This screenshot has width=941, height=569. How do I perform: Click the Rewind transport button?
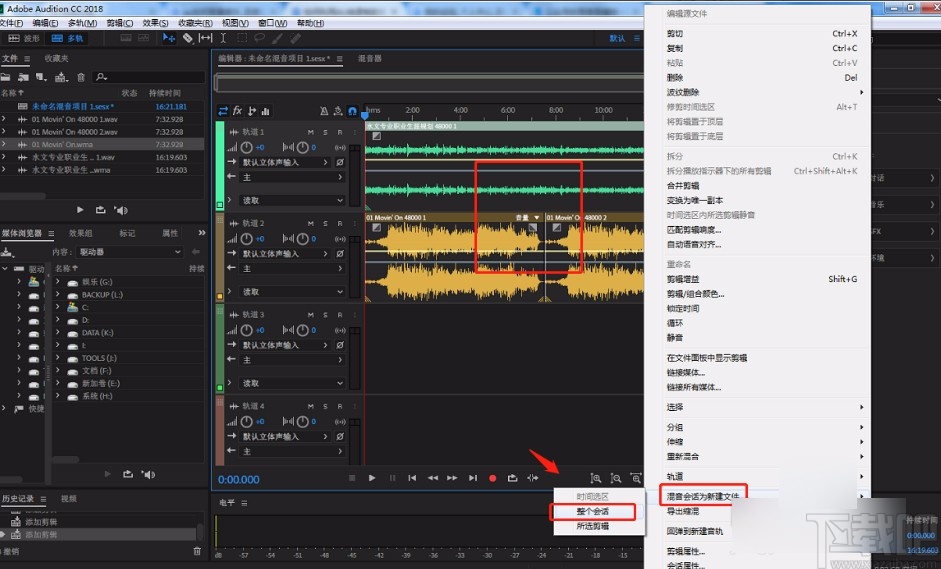click(432, 478)
